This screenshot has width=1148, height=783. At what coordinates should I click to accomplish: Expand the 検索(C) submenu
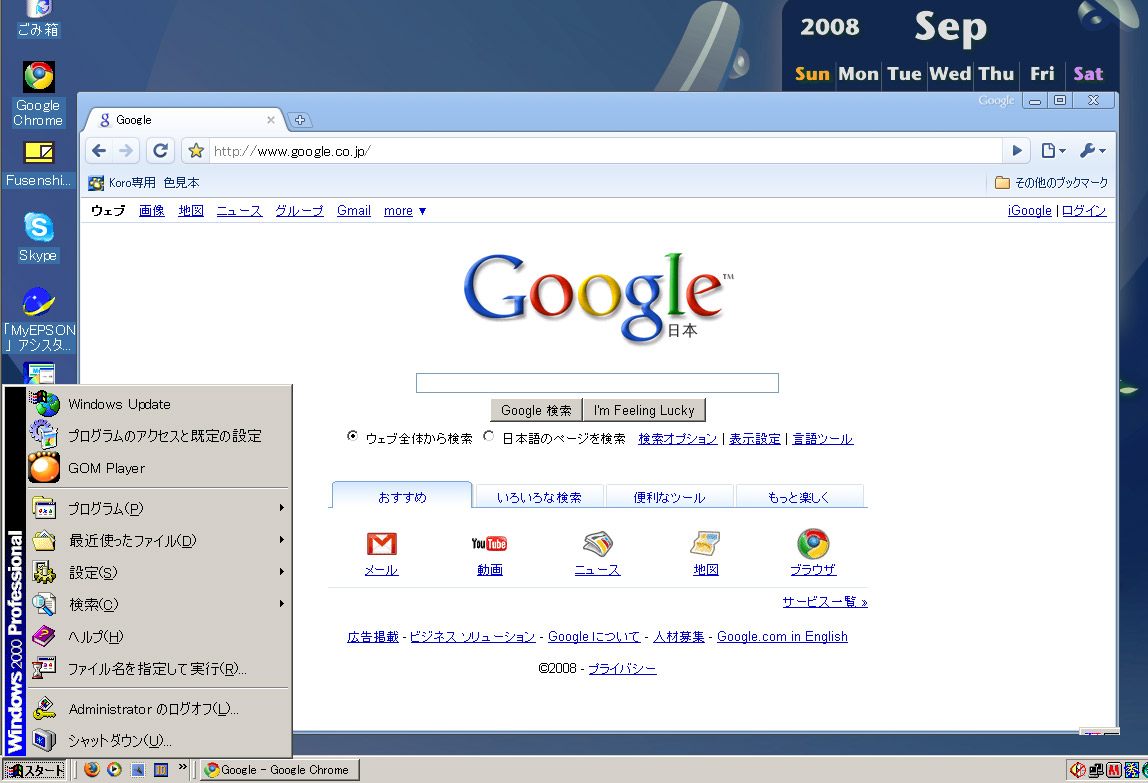point(159,604)
